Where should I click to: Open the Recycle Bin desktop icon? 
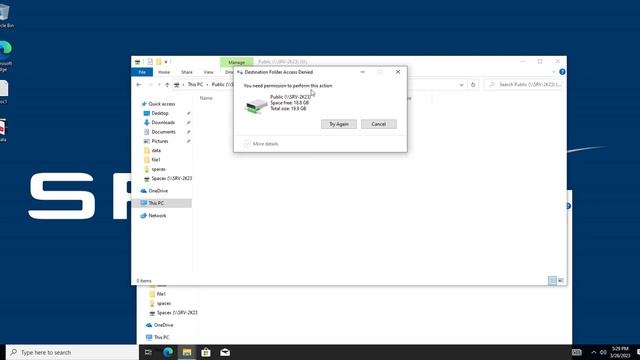click(x=6, y=16)
